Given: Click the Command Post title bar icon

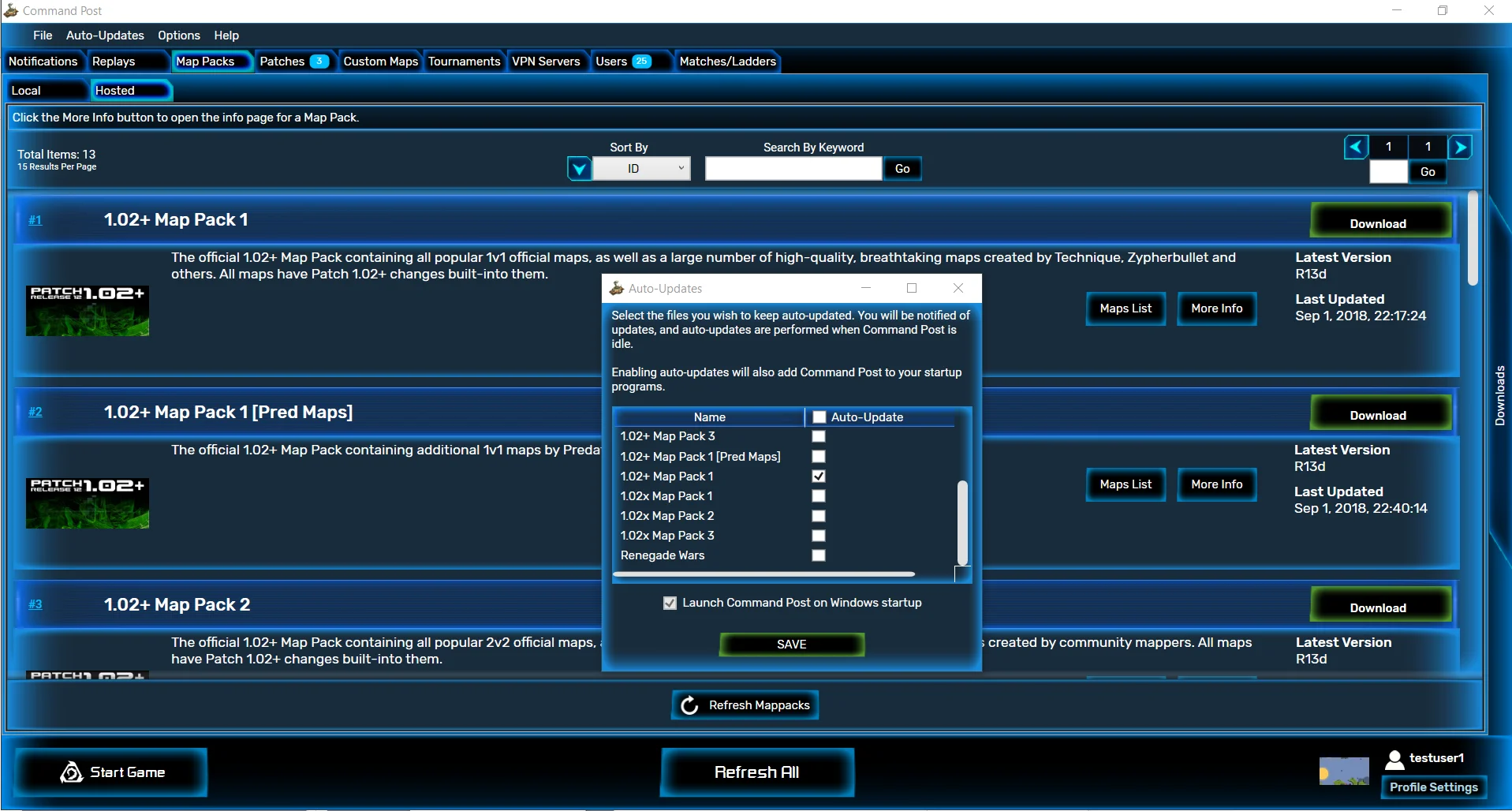Looking at the screenshot, I should click(x=11, y=11).
